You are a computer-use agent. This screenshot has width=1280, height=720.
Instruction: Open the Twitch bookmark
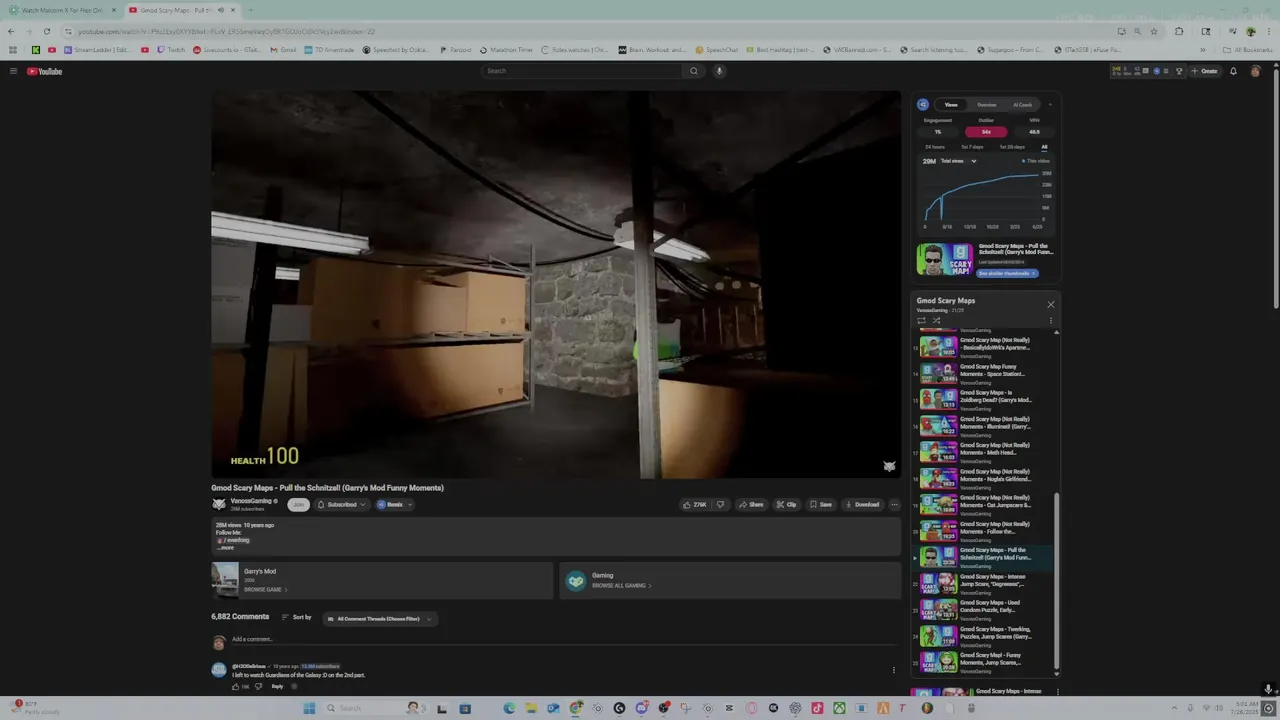[x=171, y=50]
